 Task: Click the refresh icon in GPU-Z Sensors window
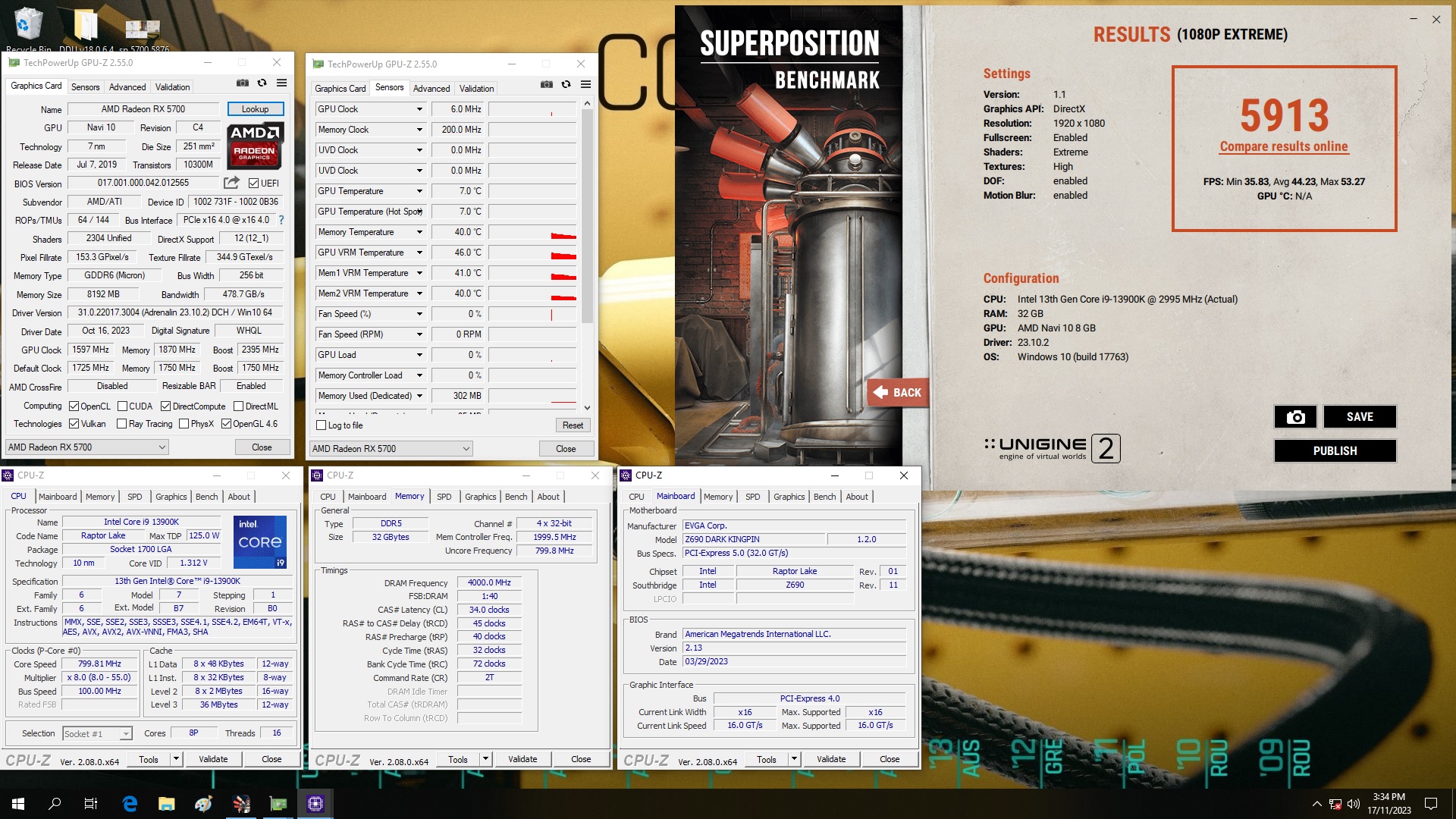point(566,84)
